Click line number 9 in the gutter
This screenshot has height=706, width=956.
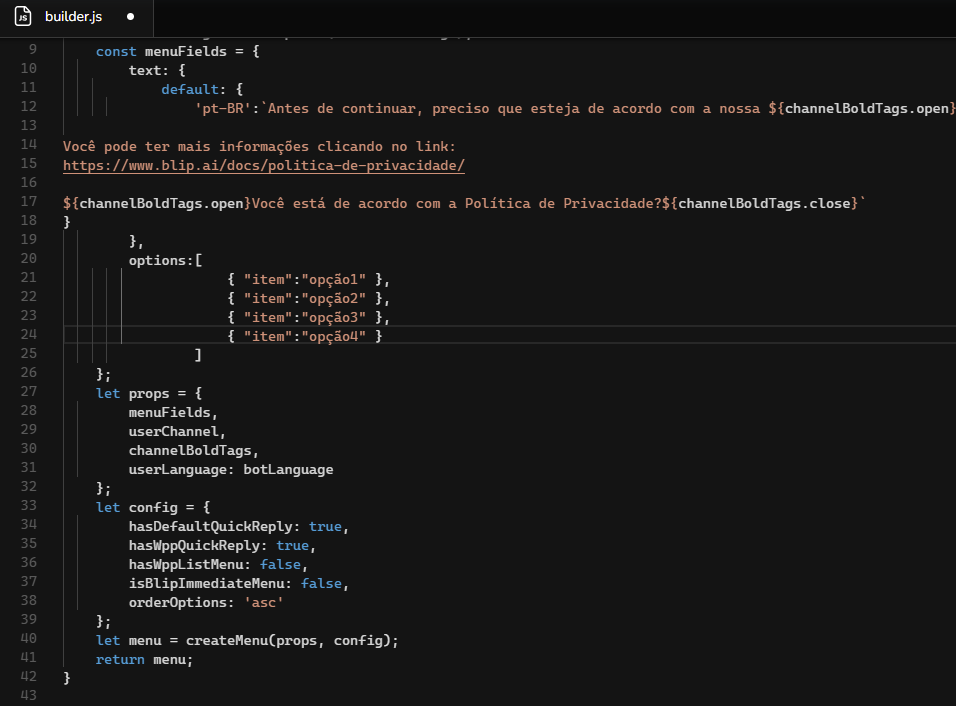[32, 49]
